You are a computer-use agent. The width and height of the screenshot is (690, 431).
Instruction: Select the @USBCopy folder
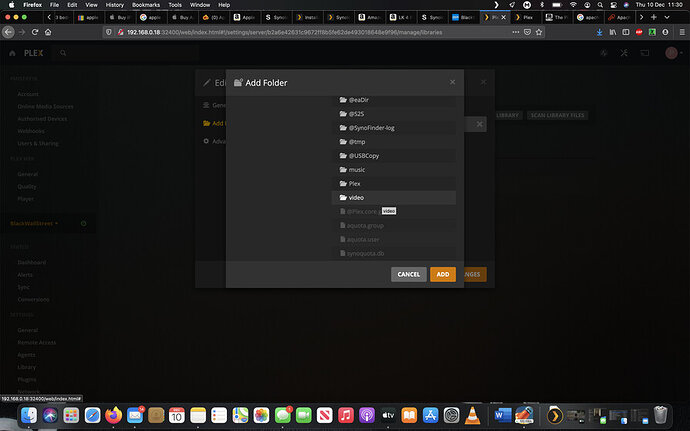[x=393, y=156]
